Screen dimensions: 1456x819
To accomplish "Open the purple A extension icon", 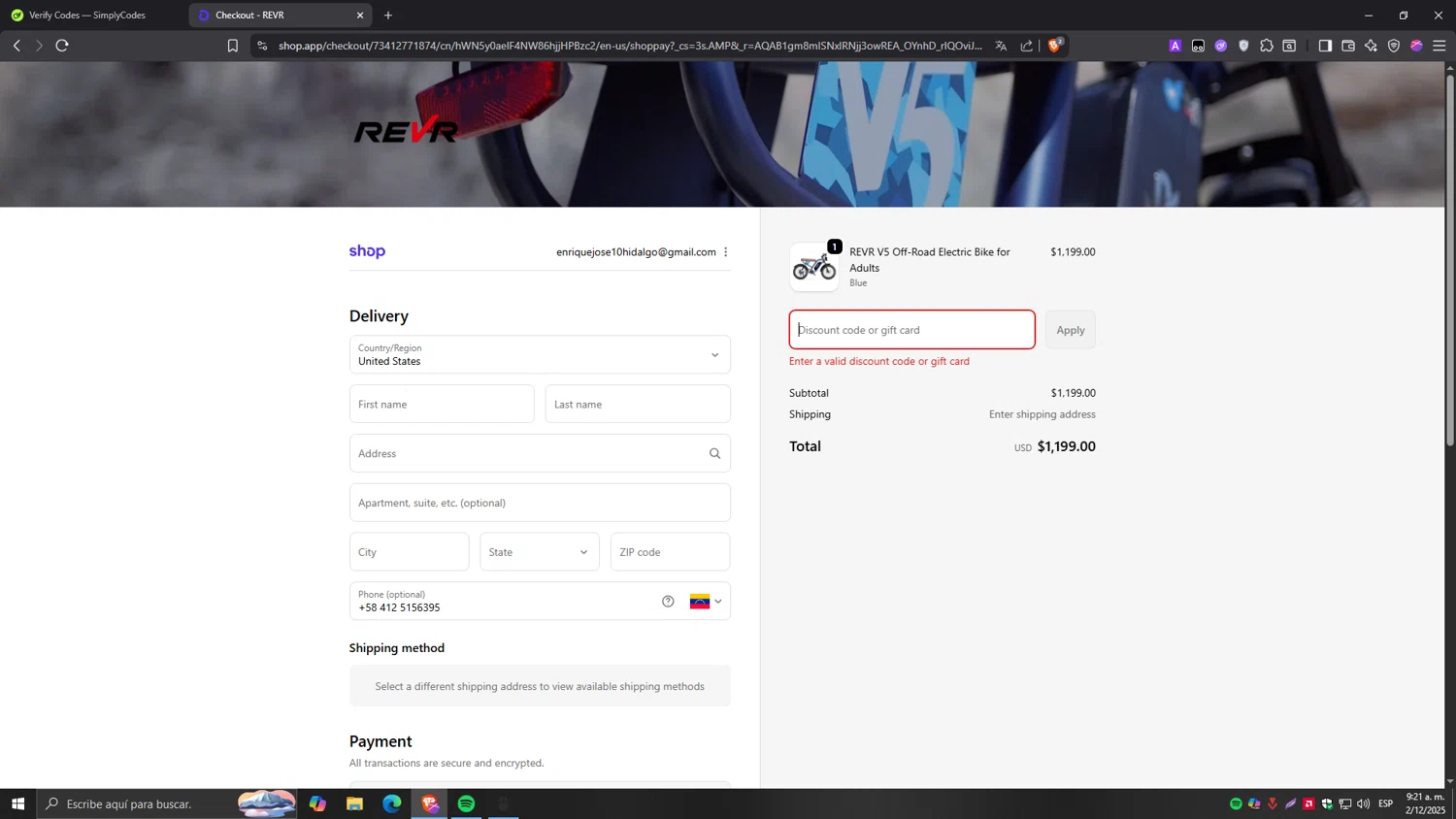I will (x=1175, y=46).
